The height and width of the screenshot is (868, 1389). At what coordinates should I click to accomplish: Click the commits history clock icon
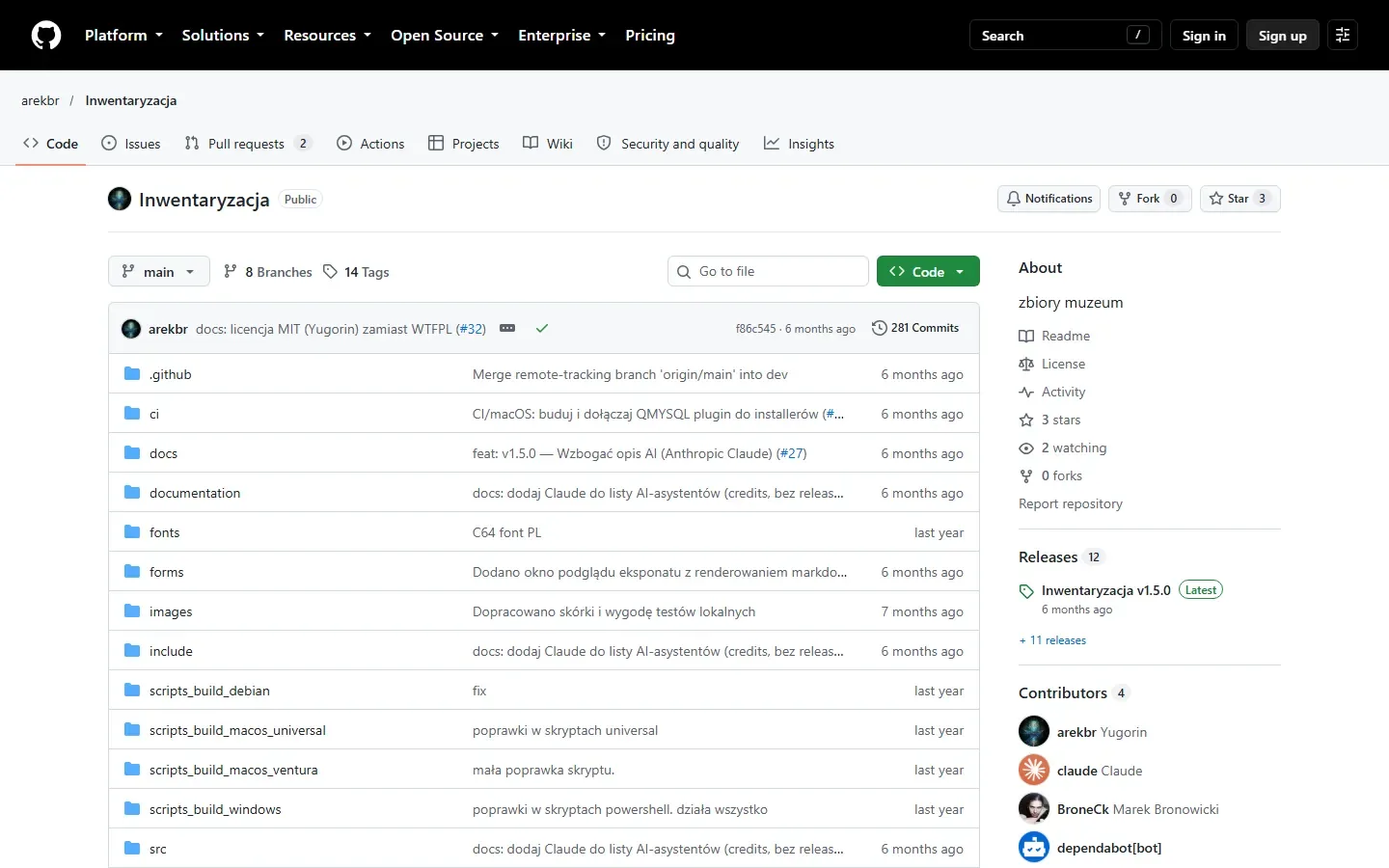(x=880, y=328)
